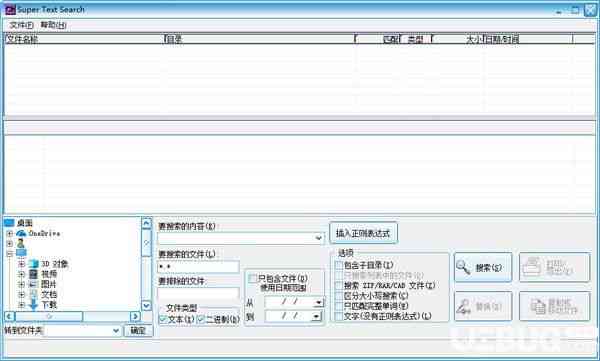Focus the 要排除的文件 input field

(199, 294)
